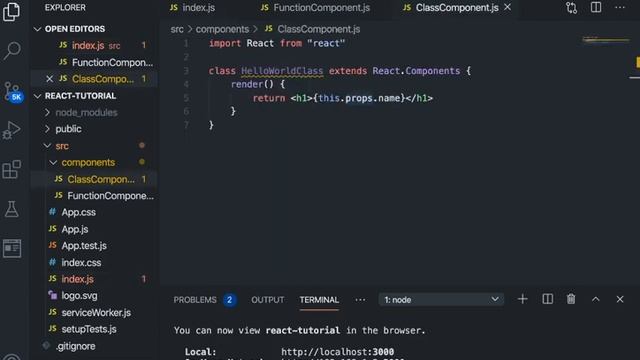Click the components breadcrumb segment
The height and width of the screenshot is (360, 640).
(222, 29)
